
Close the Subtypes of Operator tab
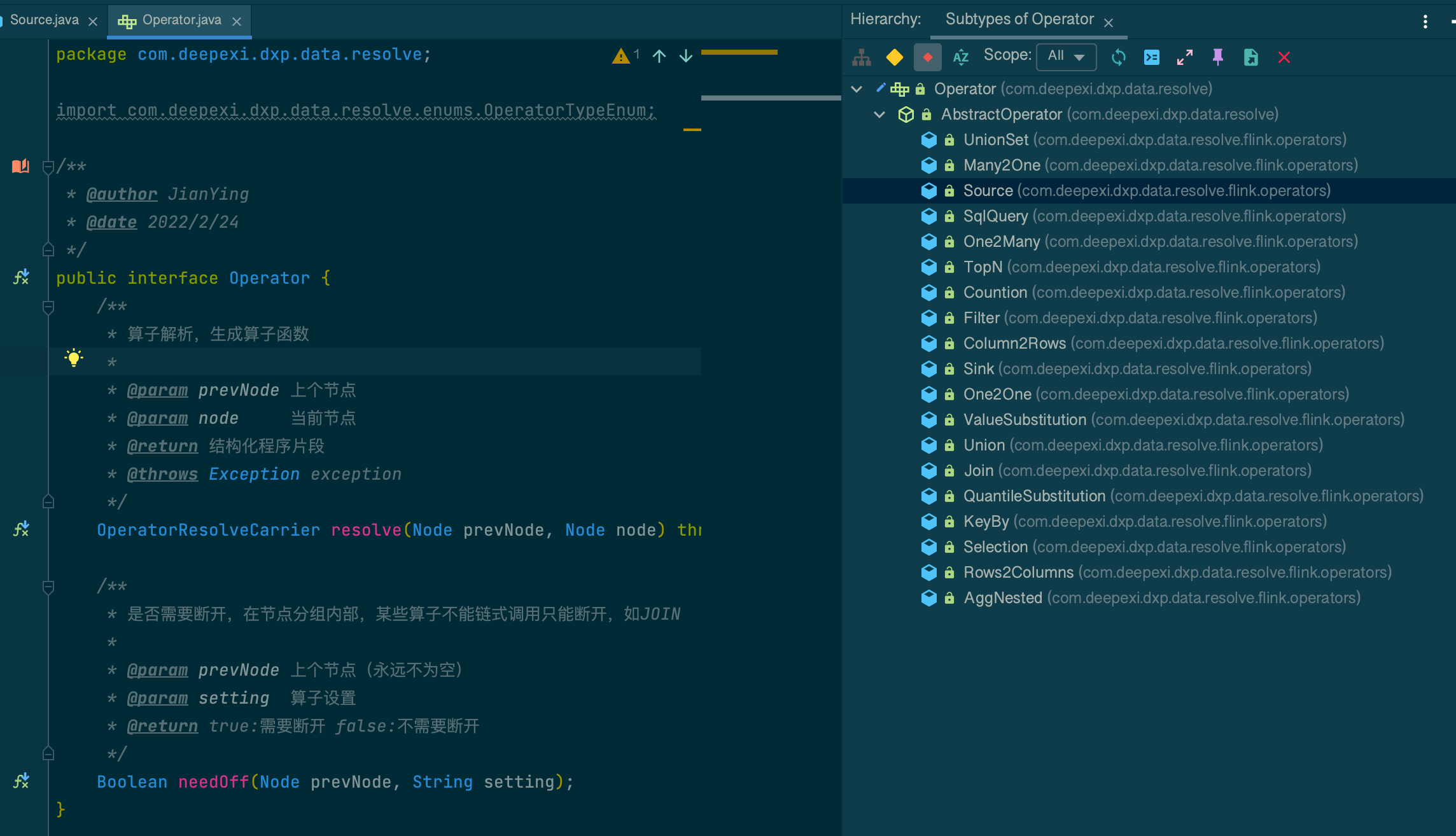1109,23
